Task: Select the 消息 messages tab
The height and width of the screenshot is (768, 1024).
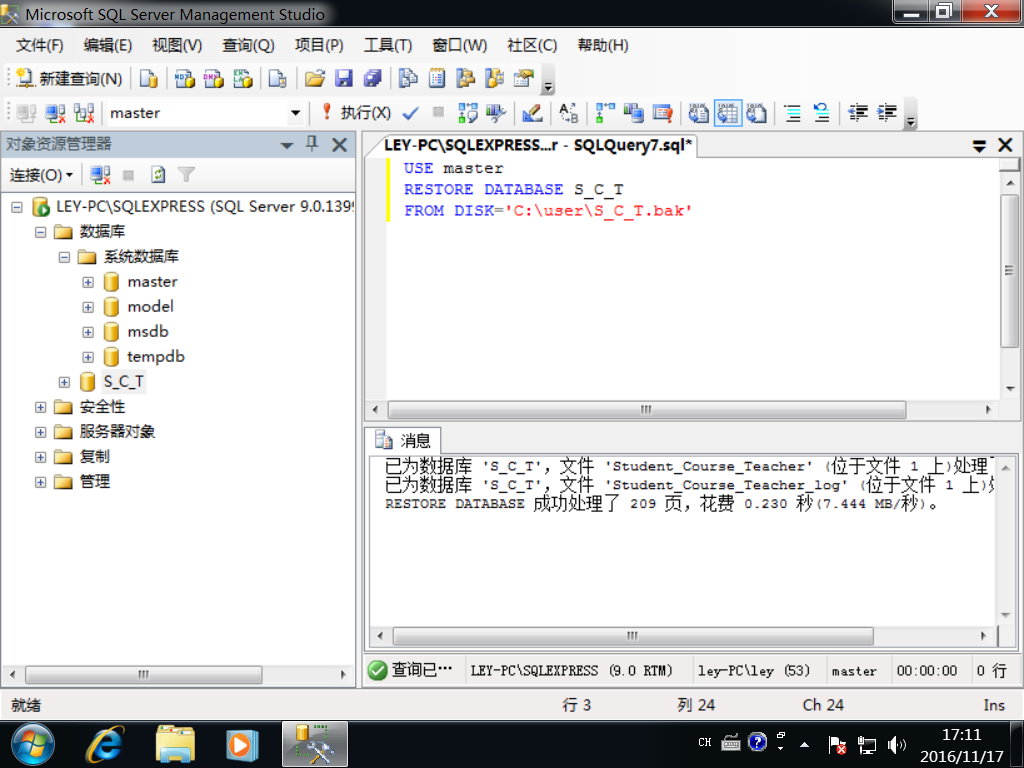Action: point(403,440)
